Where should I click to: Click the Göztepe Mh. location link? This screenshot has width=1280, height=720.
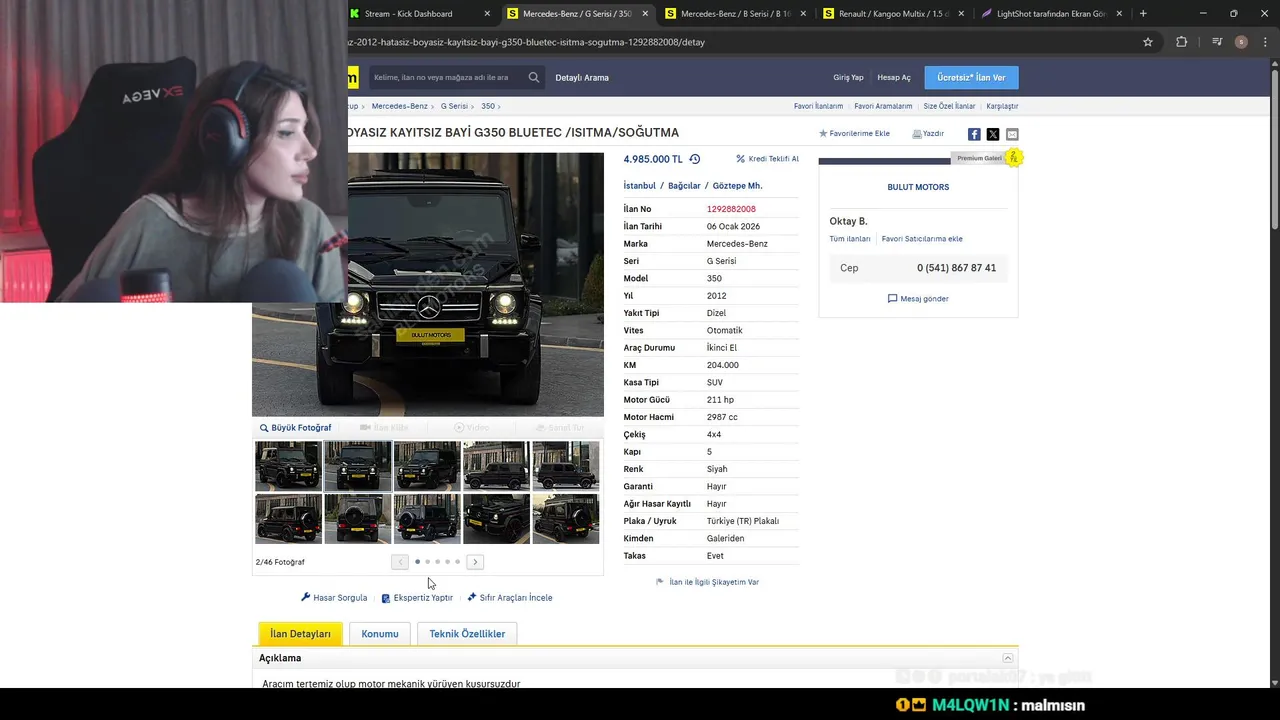coord(737,186)
